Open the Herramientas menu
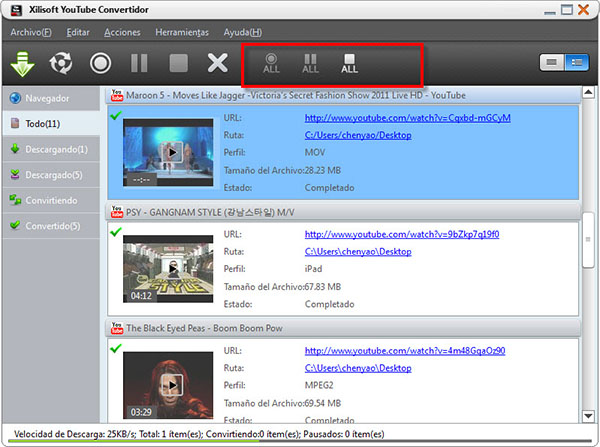 (x=182, y=32)
